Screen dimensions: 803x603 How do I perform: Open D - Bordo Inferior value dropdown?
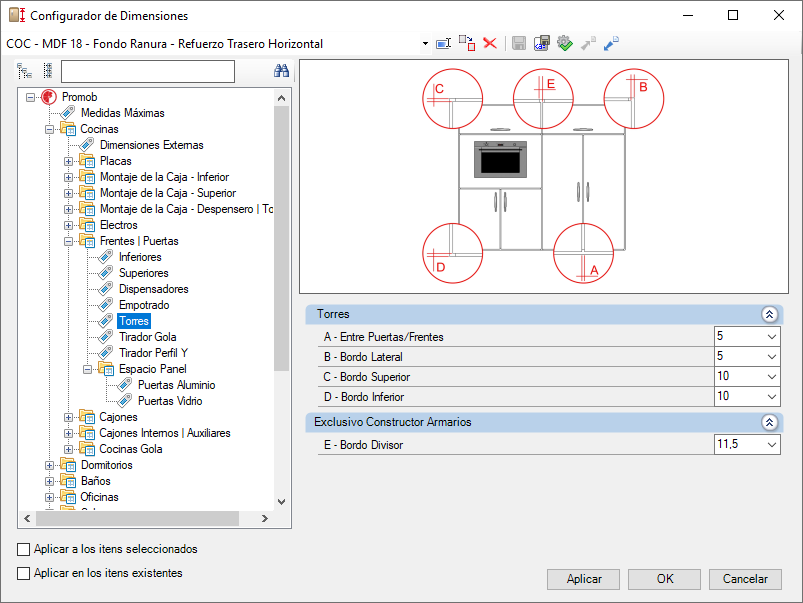772,397
